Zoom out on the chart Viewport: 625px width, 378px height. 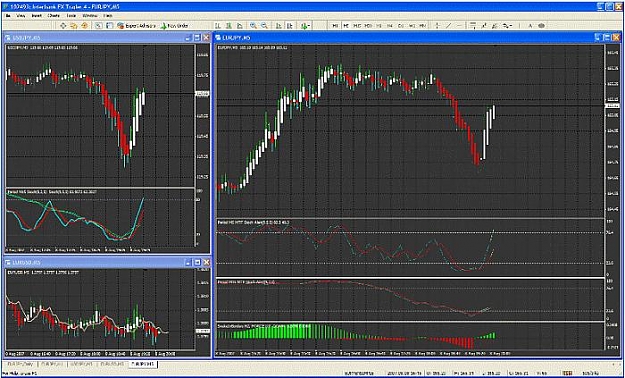264,26
